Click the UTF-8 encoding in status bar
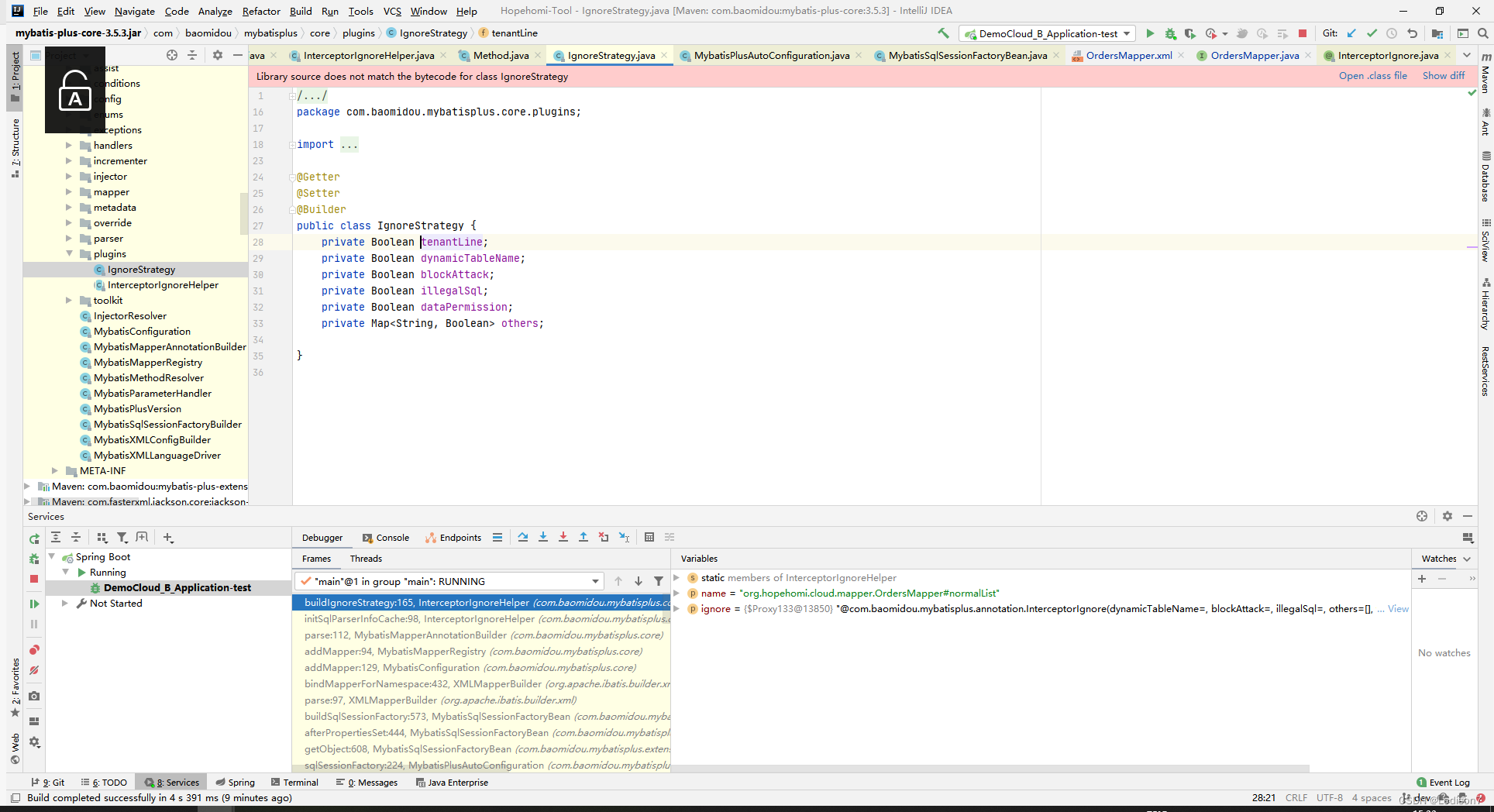This screenshot has width=1494, height=812. point(1329,798)
